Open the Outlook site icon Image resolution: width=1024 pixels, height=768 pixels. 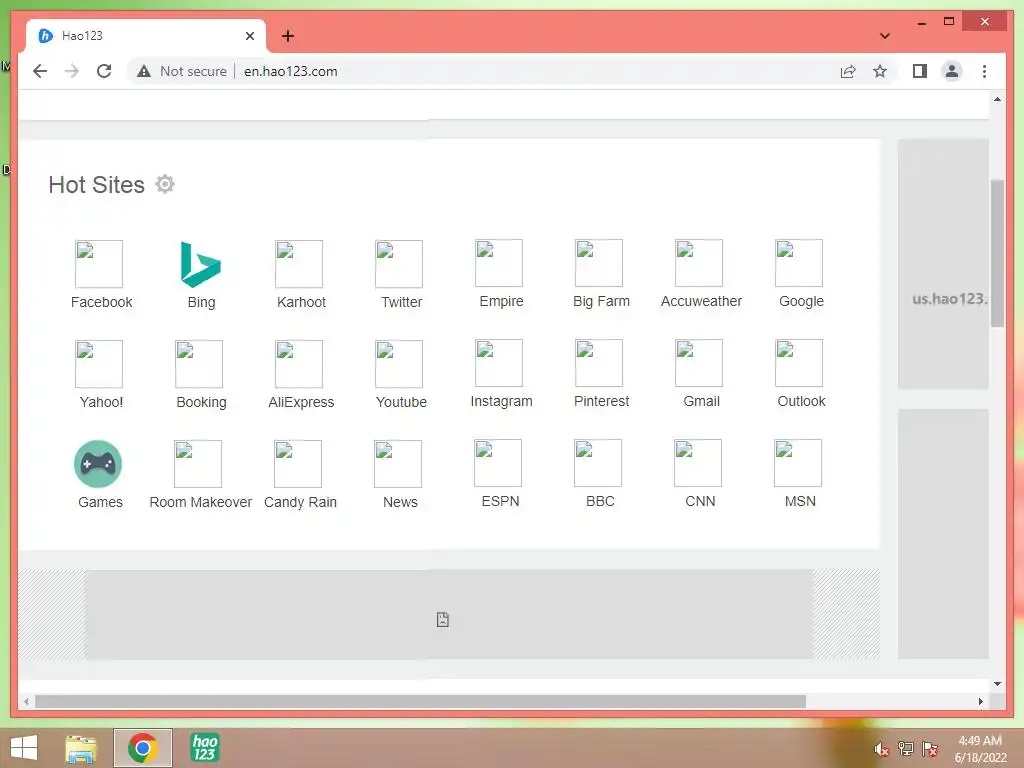click(799, 363)
